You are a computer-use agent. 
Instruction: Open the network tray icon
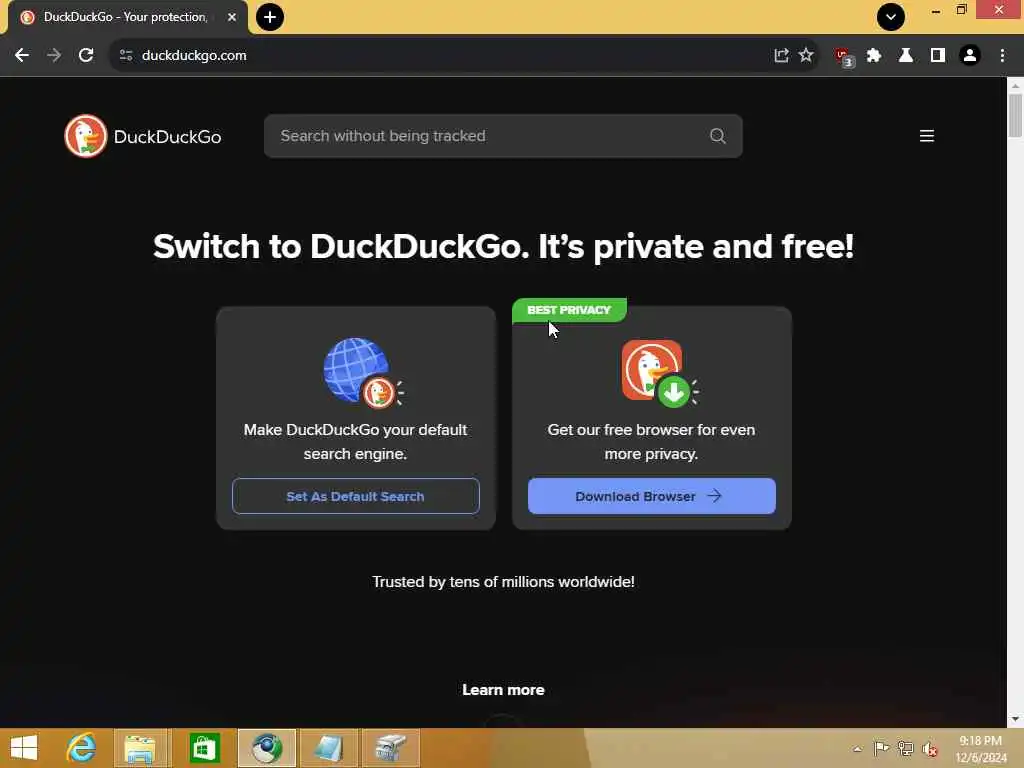point(905,748)
